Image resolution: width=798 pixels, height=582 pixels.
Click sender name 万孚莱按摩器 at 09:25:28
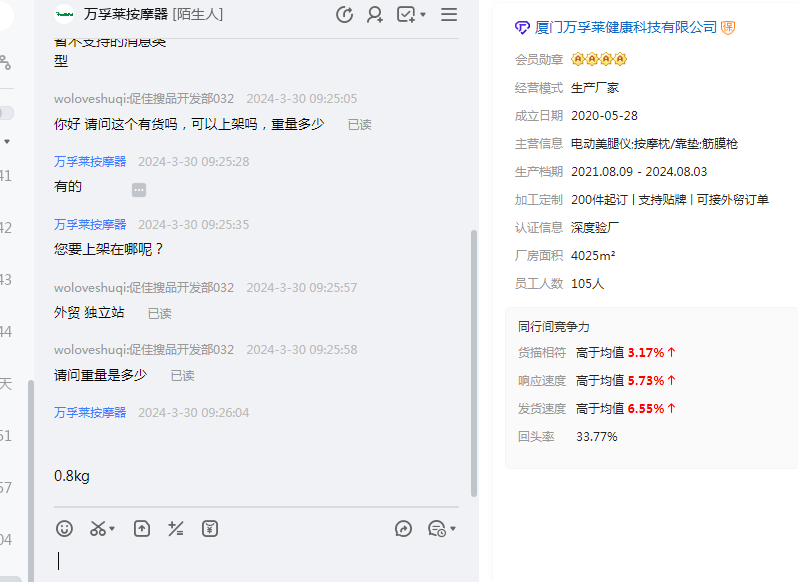point(90,161)
